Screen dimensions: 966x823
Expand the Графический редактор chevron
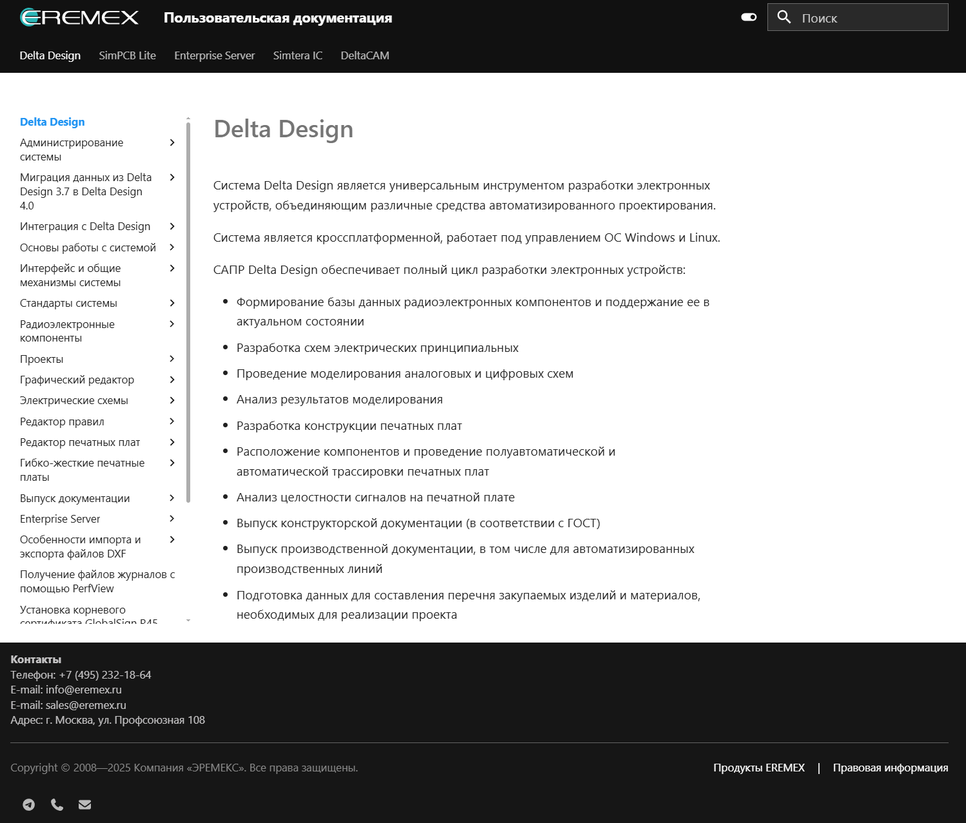pyautogui.click(x=172, y=380)
